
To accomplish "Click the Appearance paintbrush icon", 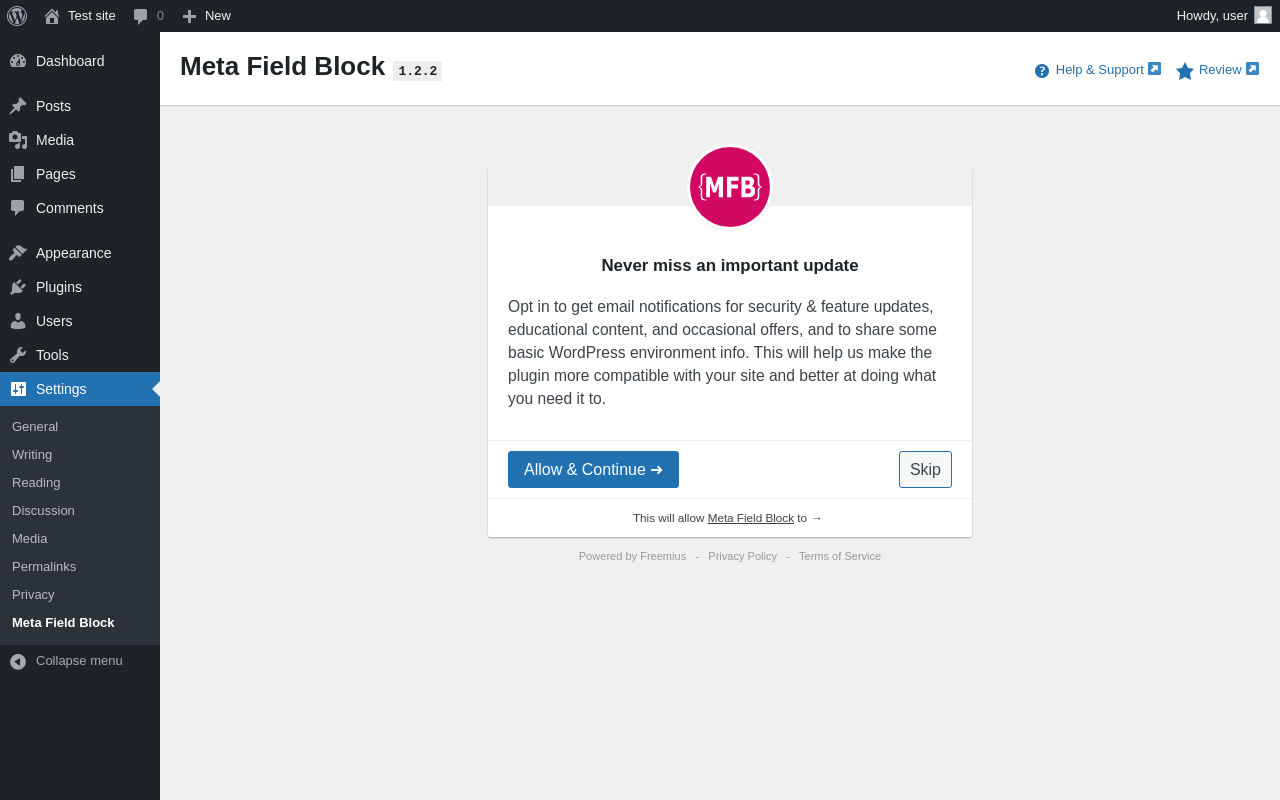I will [x=18, y=253].
